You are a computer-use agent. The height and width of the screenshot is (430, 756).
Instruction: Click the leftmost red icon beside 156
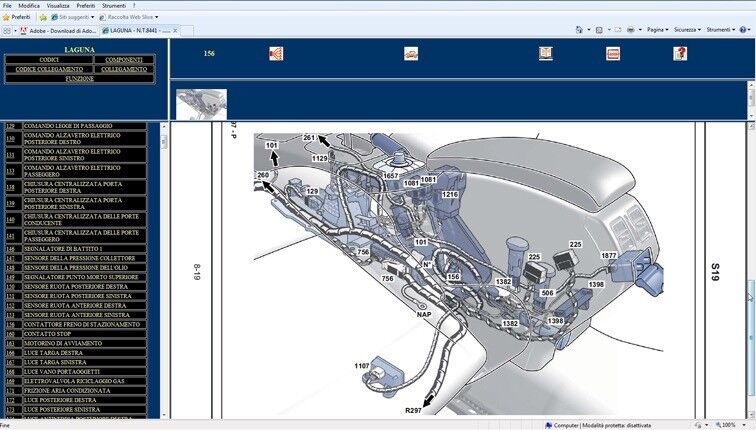276,53
